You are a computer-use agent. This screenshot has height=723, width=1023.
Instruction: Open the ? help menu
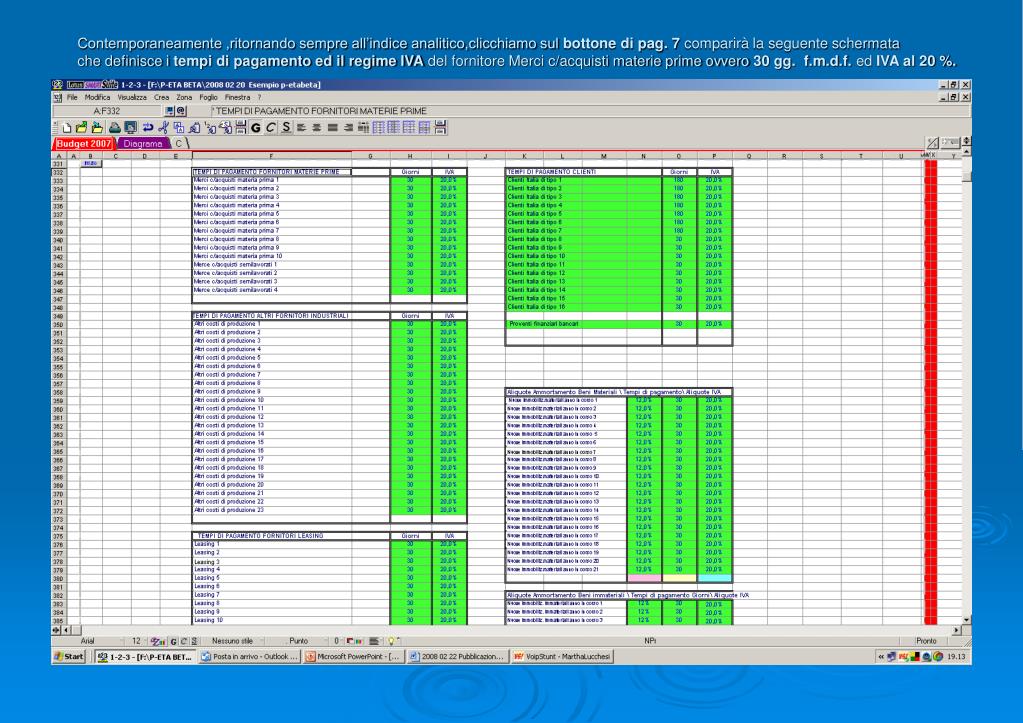point(259,97)
